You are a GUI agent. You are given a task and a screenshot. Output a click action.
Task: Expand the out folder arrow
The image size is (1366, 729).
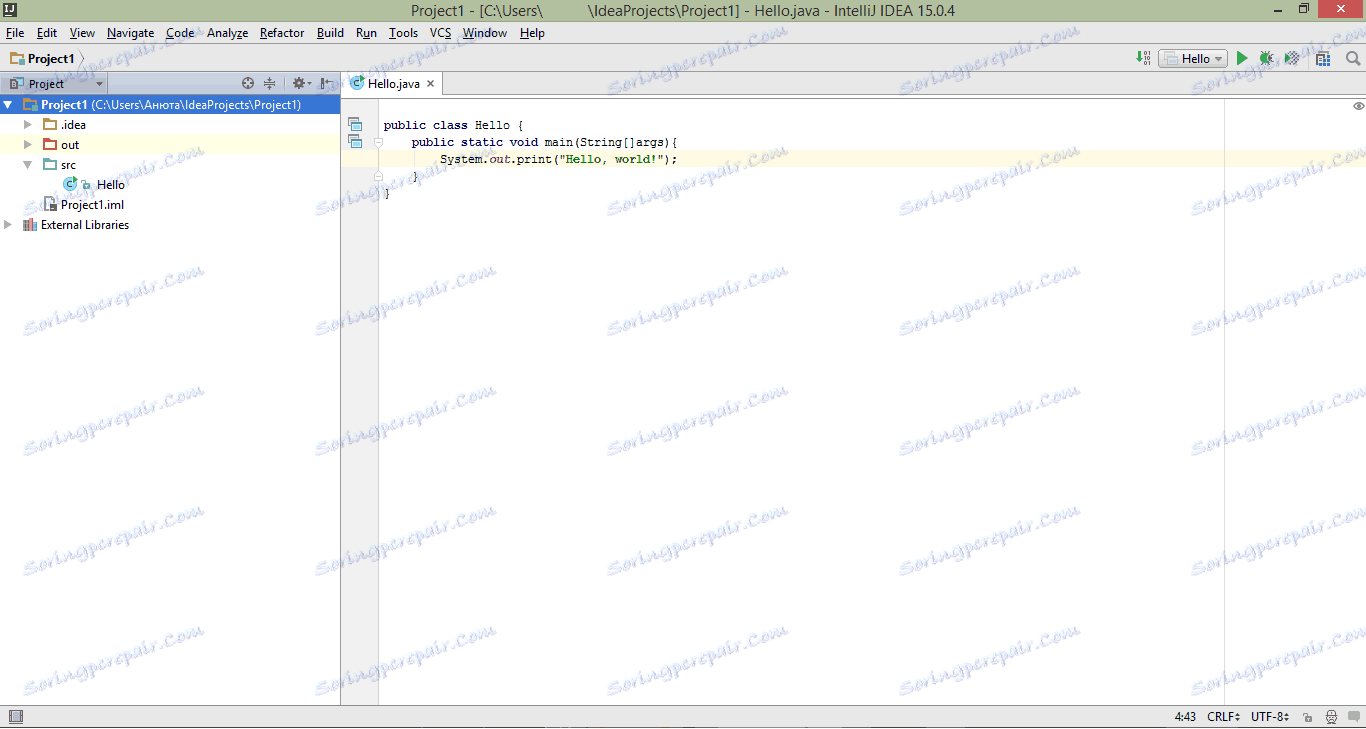coord(28,145)
